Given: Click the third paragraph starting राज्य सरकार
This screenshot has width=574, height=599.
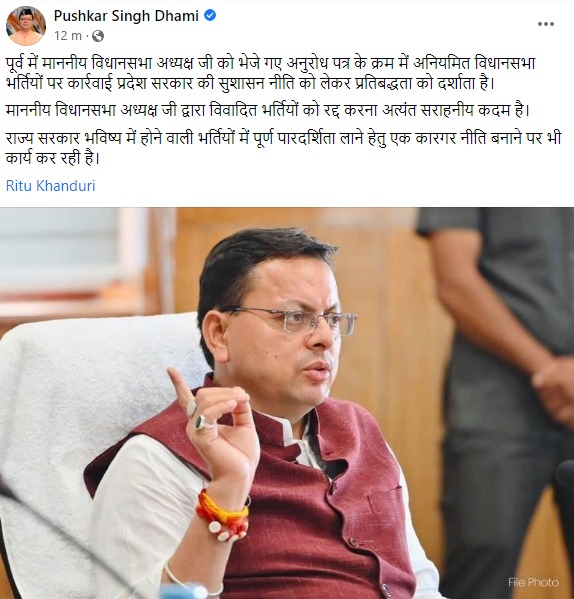Looking at the screenshot, I should pyautogui.click(x=283, y=148).
